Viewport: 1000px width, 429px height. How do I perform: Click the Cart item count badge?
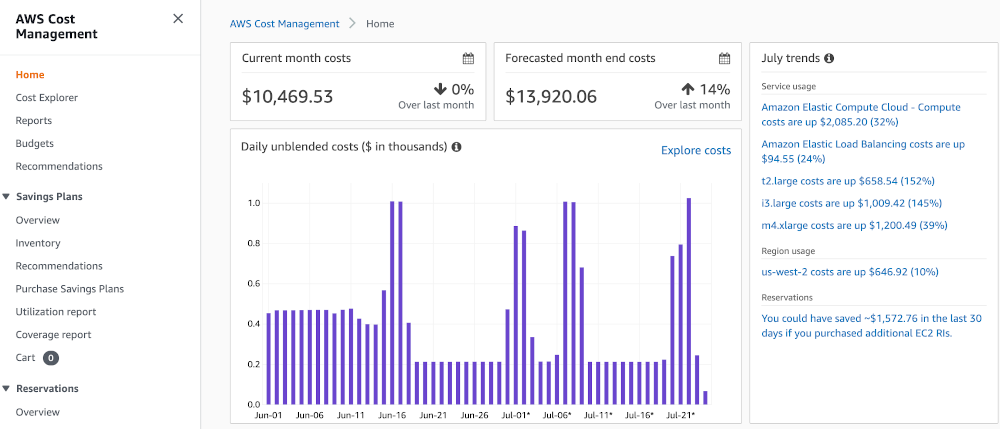51,358
